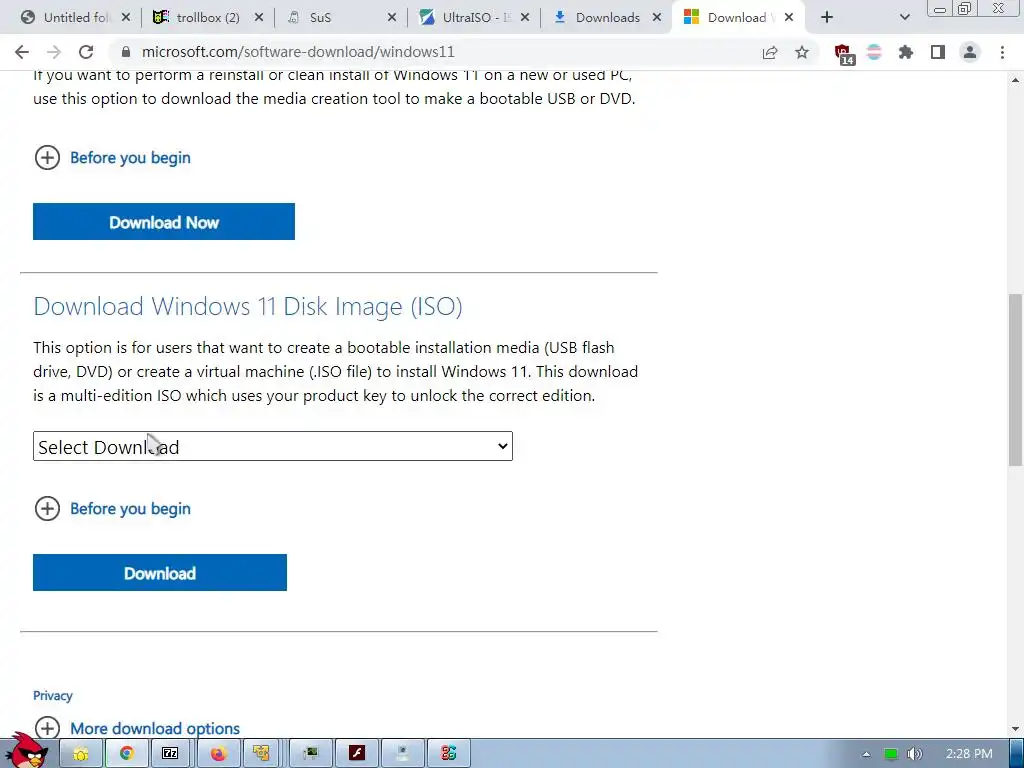The image size is (1024, 768).
Task: Click the page vertical scrollbar thumb
Action: 1015,379
